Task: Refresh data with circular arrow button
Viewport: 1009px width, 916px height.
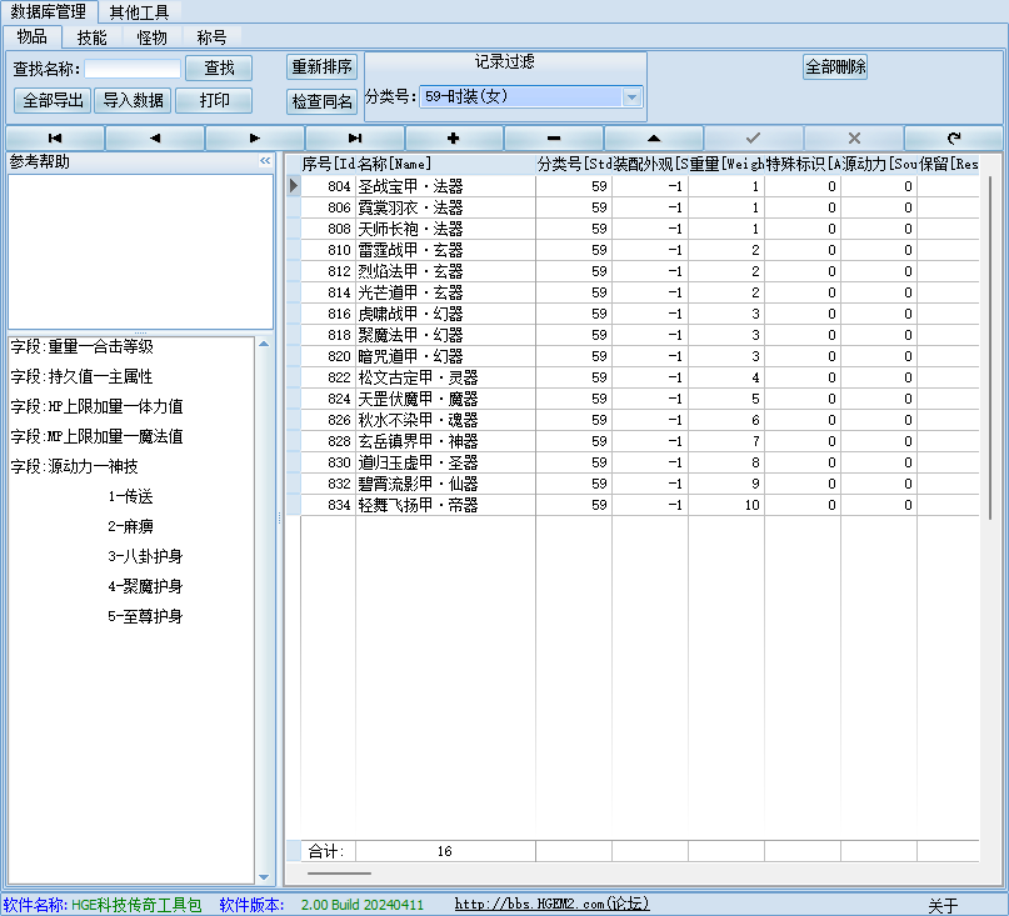Action: pos(954,138)
